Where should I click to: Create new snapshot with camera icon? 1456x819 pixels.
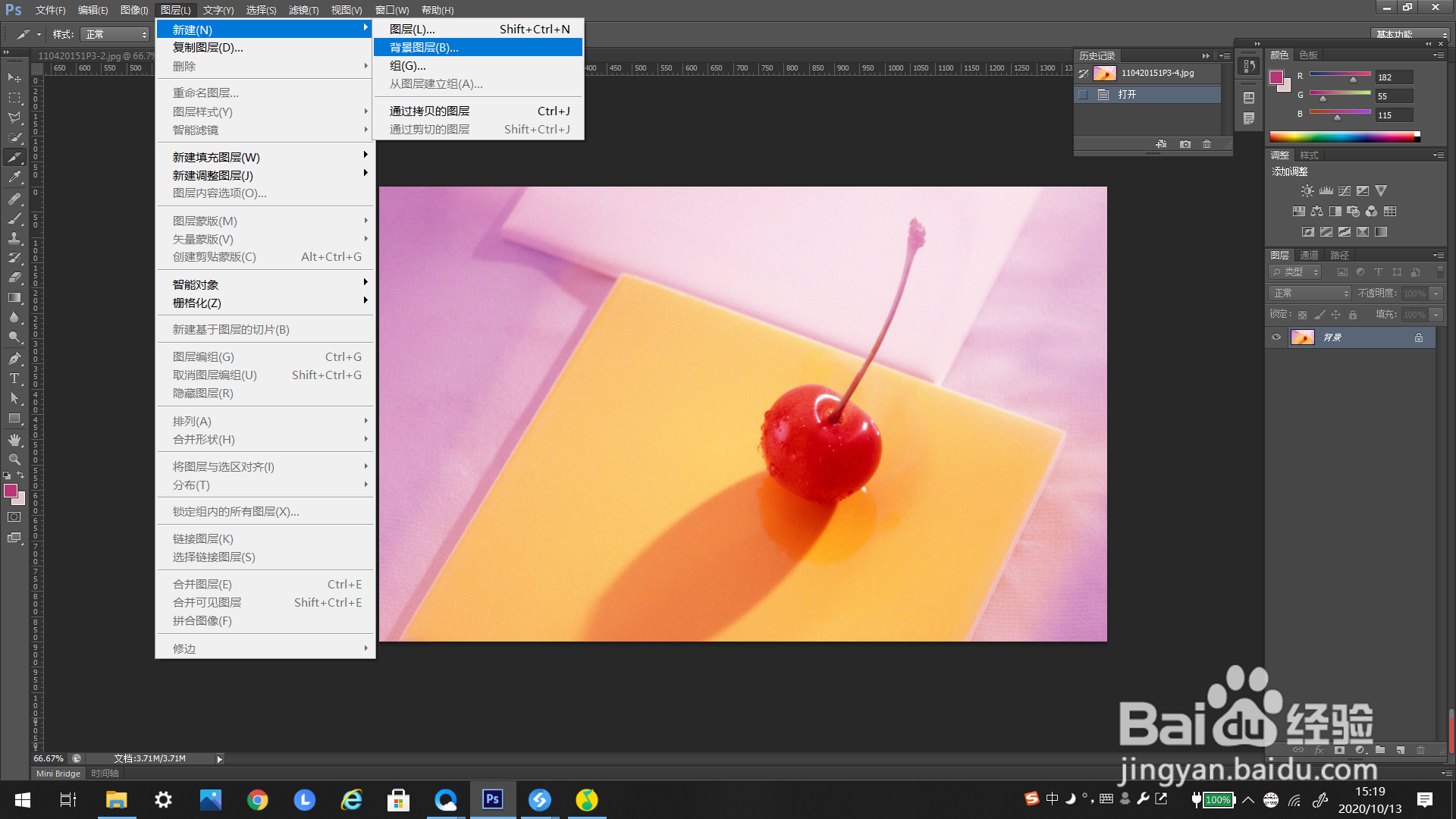(1185, 144)
